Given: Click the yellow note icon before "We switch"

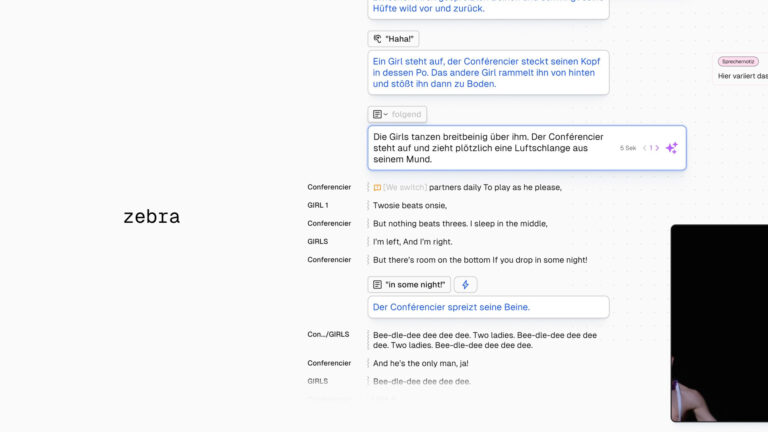Looking at the screenshot, I should point(378,188).
